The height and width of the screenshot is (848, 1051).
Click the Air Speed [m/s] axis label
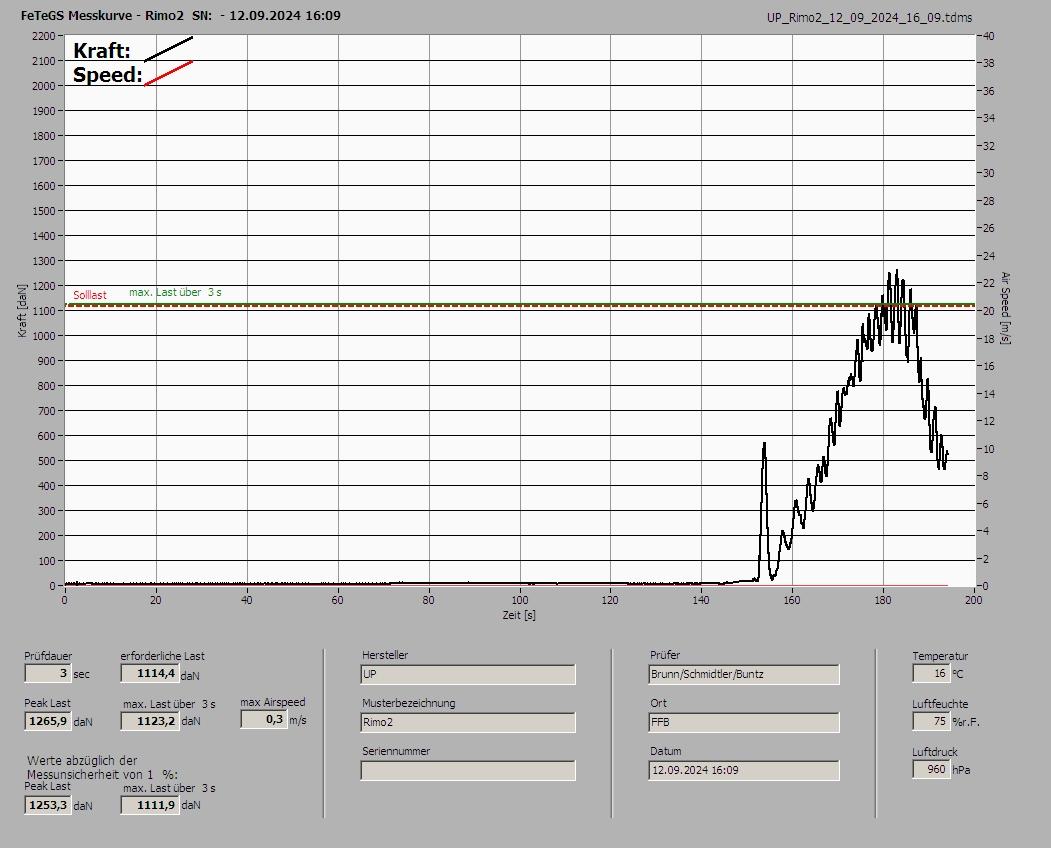click(x=1005, y=308)
